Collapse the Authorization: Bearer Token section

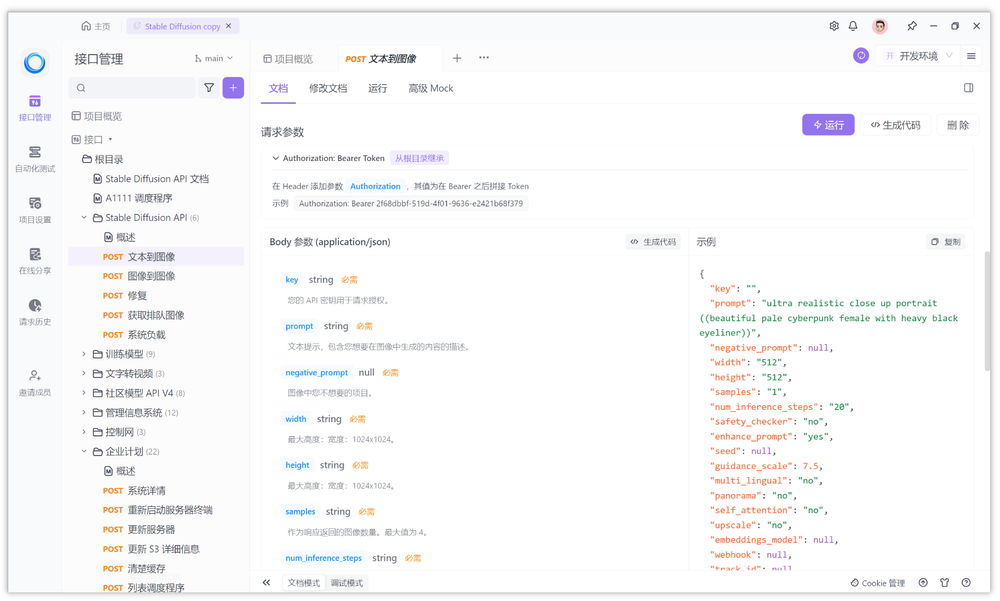(x=276, y=158)
